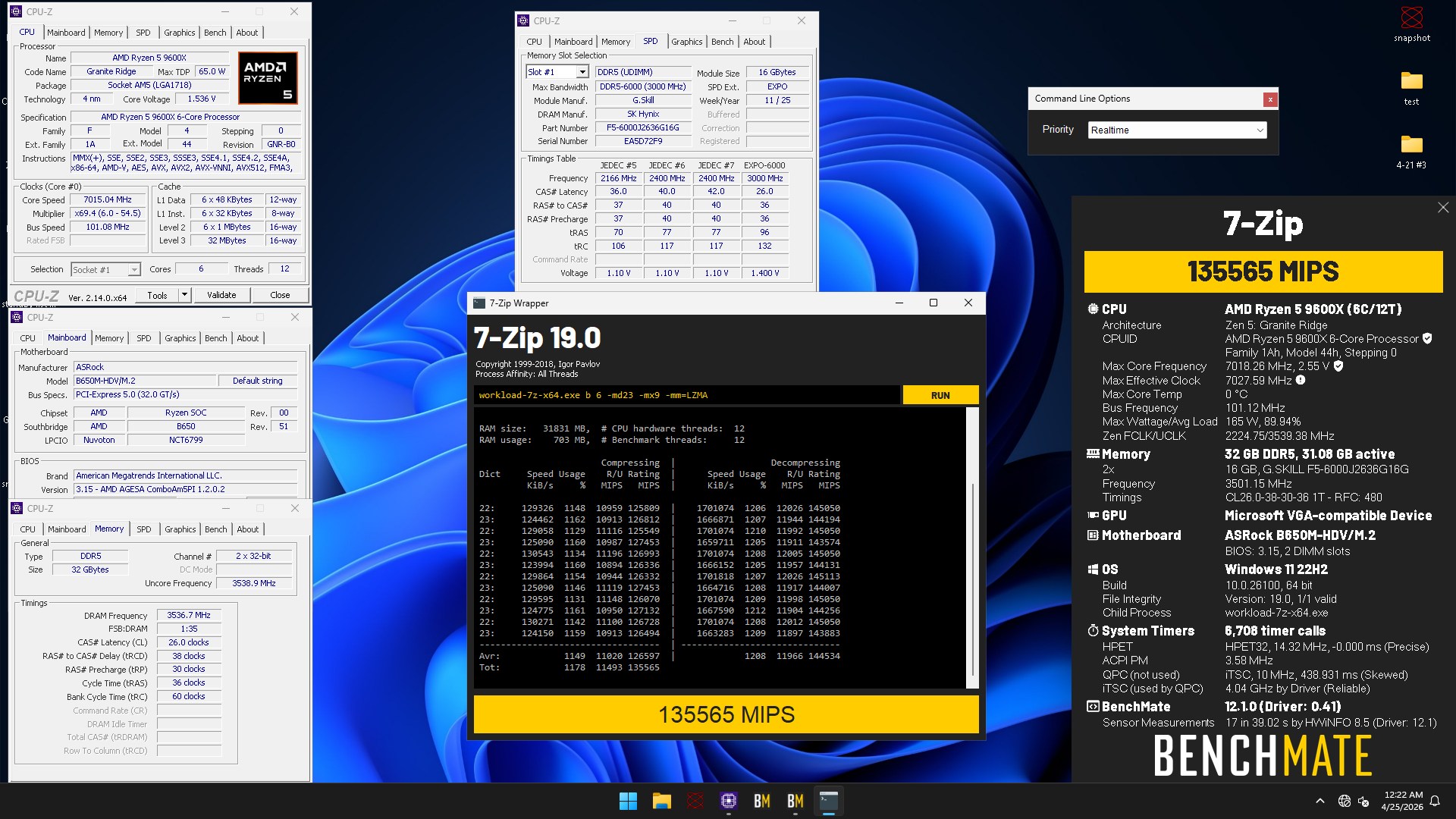The image size is (1456, 819).
Task: Click the Tools button in CPU-Z
Action: (x=158, y=295)
